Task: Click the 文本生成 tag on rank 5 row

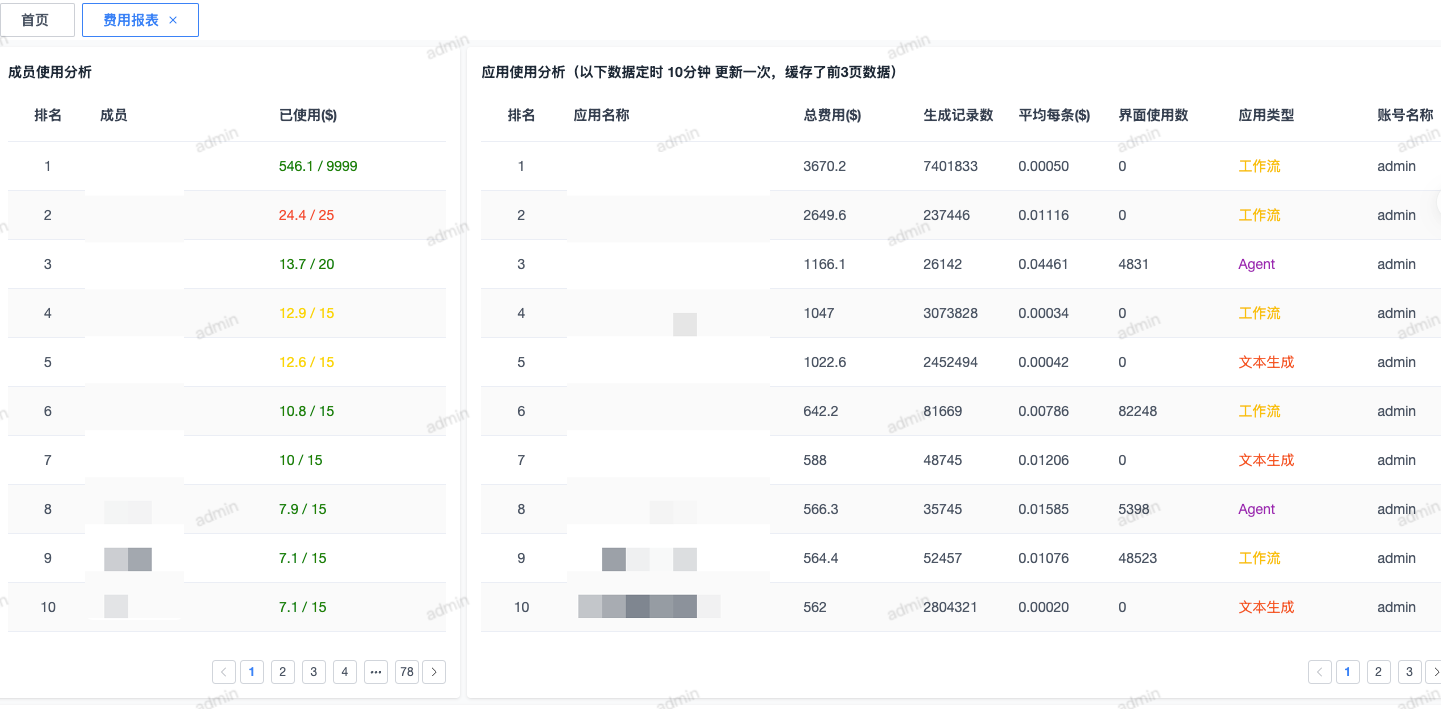Action: (x=1266, y=362)
